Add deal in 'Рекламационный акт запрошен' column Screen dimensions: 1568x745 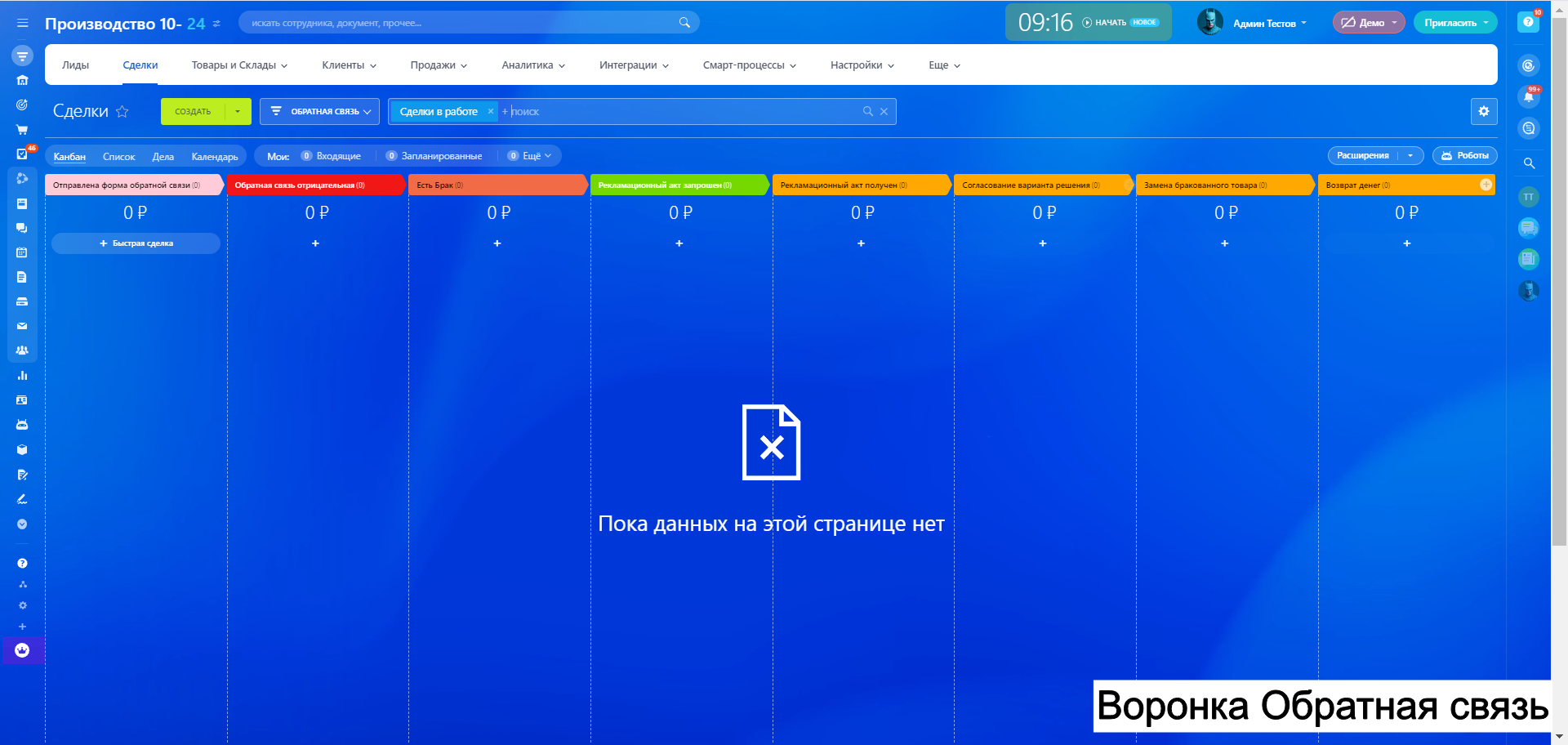(x=679, y=243)
